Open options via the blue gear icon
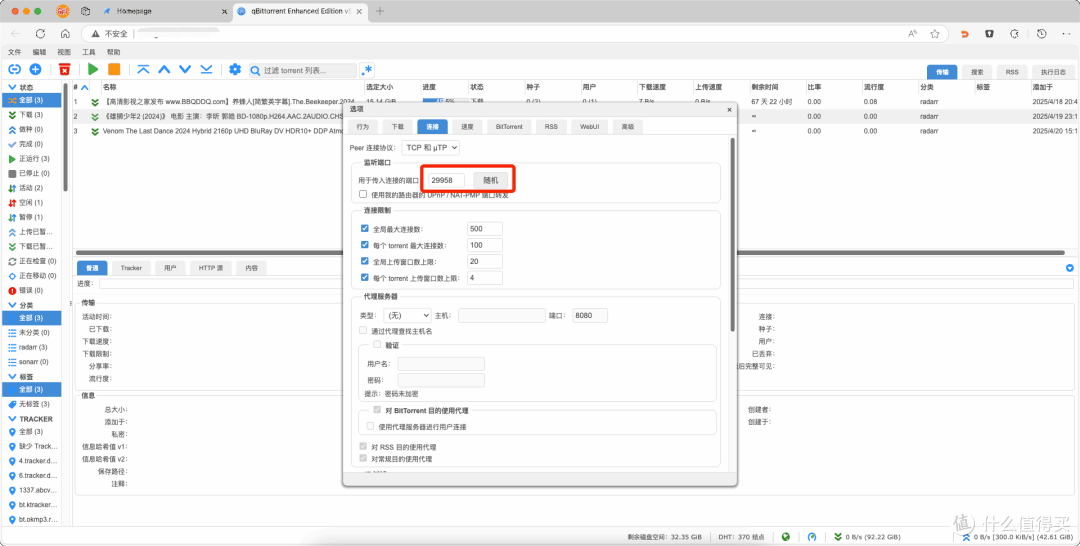 [x=235, y=70]
